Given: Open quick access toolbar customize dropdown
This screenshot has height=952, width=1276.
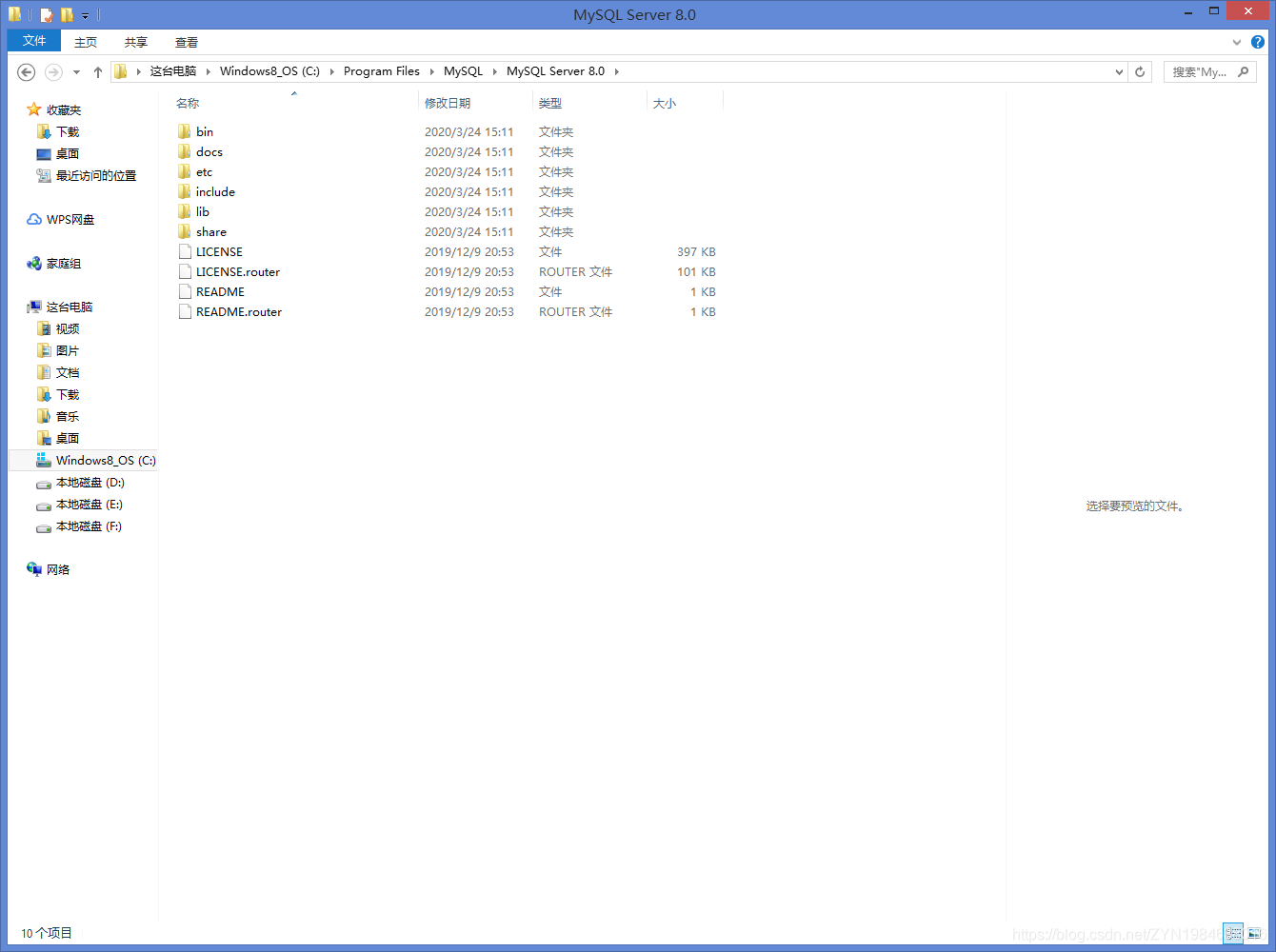Looking at the screenshot, I should [85, 15].
